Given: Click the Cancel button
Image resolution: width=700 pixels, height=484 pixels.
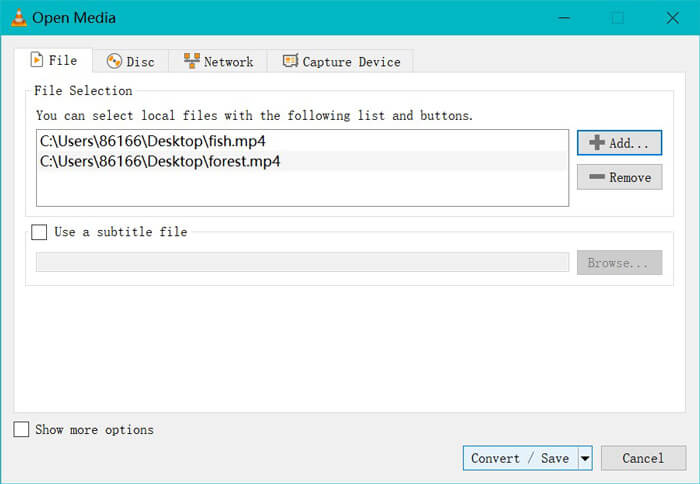Looking at the screenshot, I should point(643,458).
